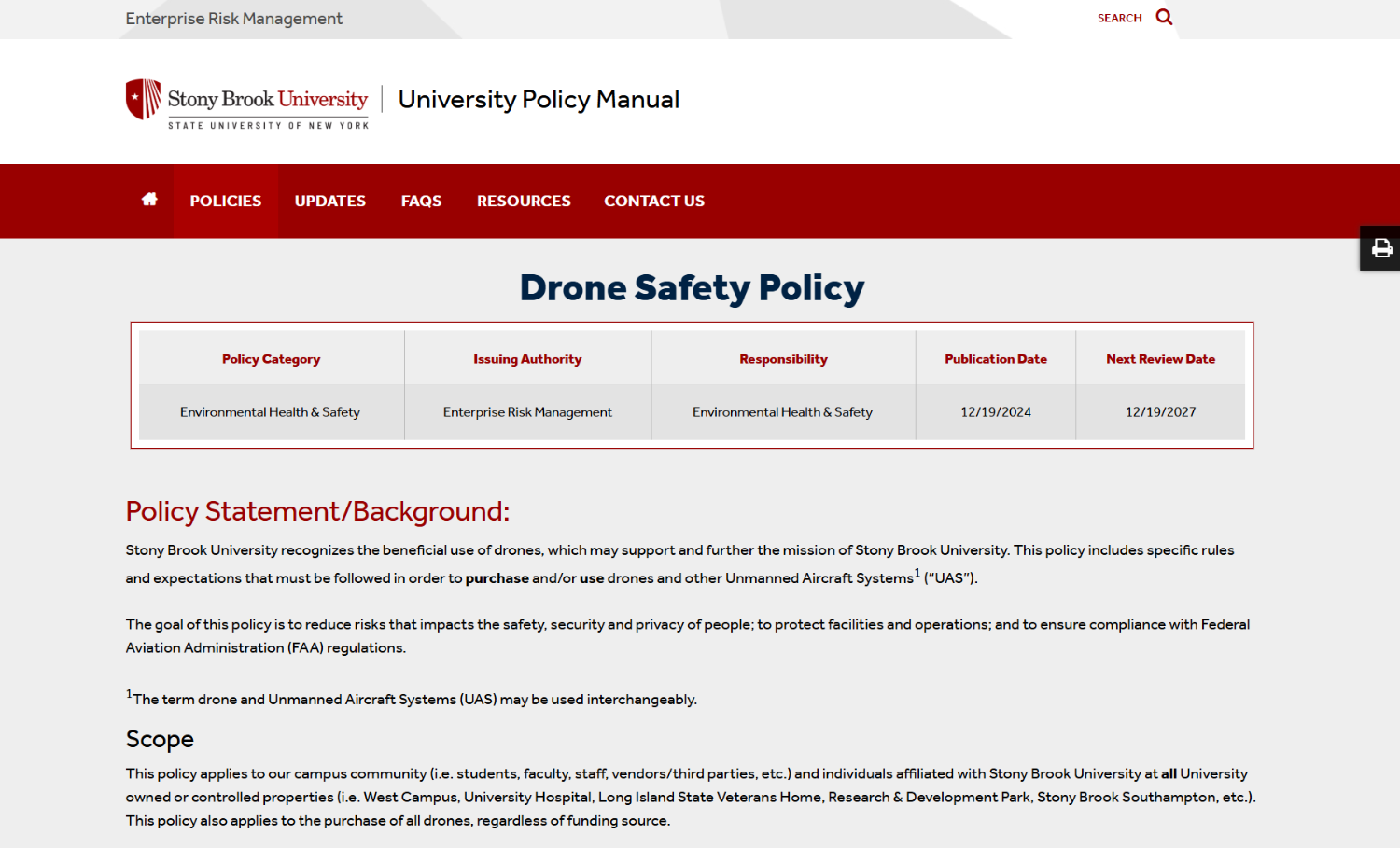Screen dimensions: 1400x848
Task: Click the Enterprise Risk Management link at top
Action: coord(233,18)
